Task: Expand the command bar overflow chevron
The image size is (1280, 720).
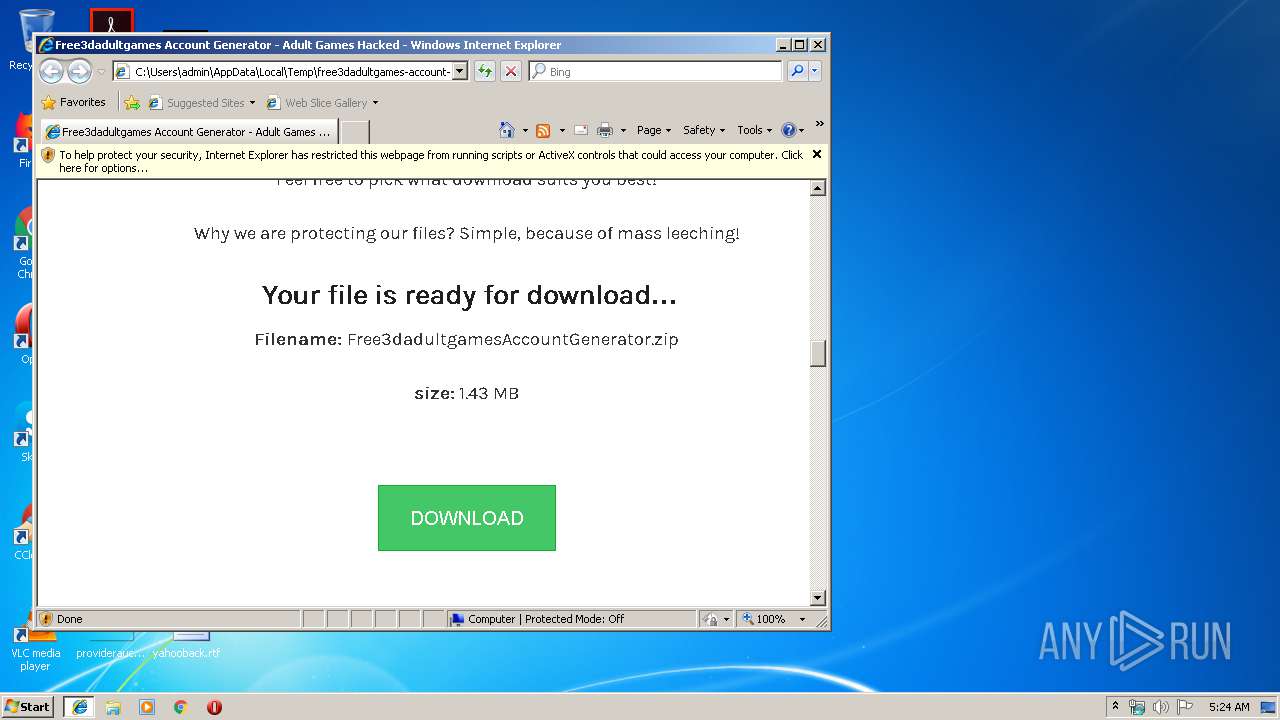Action: pyautogui.click(x=819, y=124)
